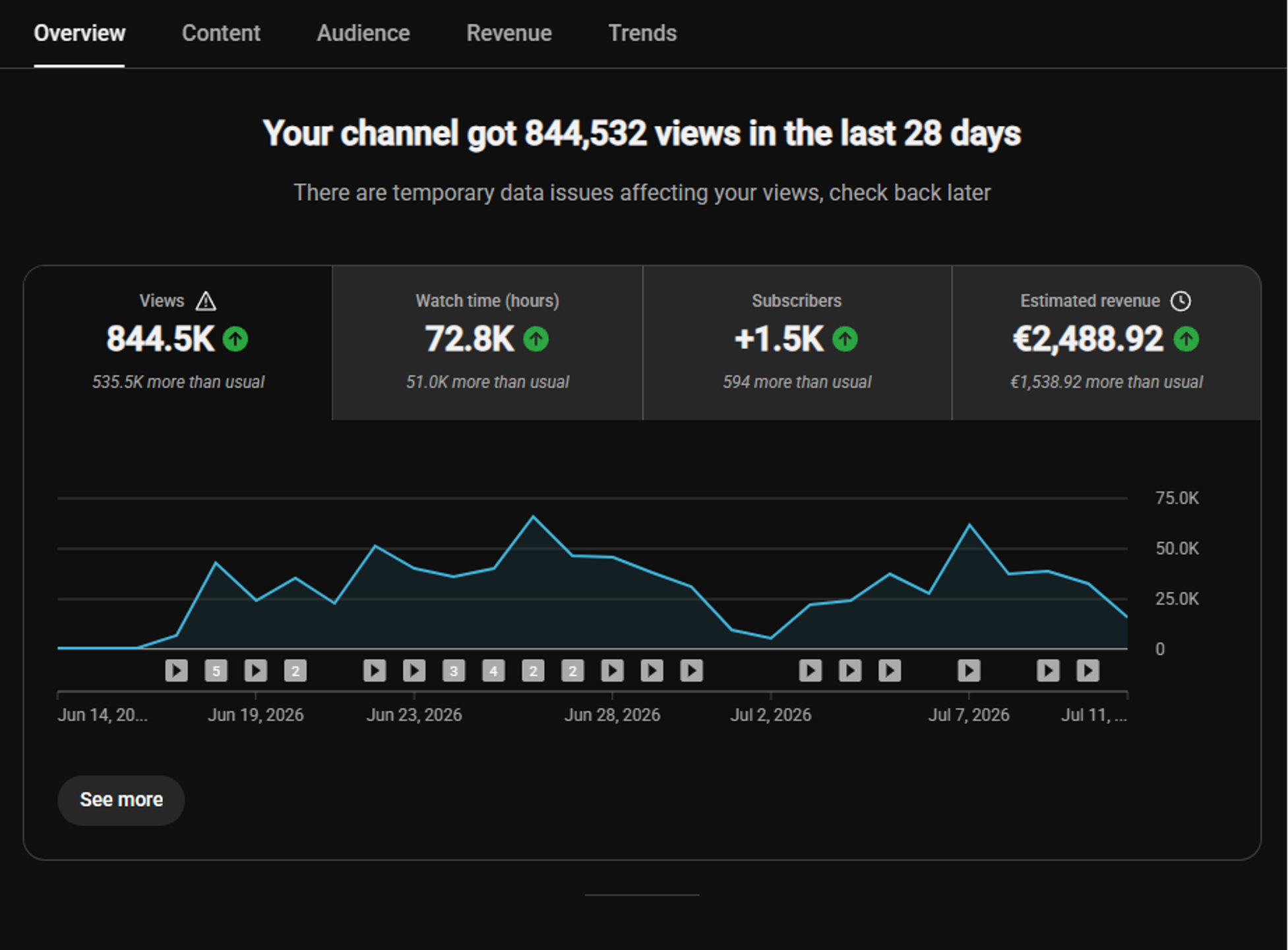Viewport: 1288px width, 950px height.
Task: Click the '535.5K more than usual' text
Action: point(178,382)
